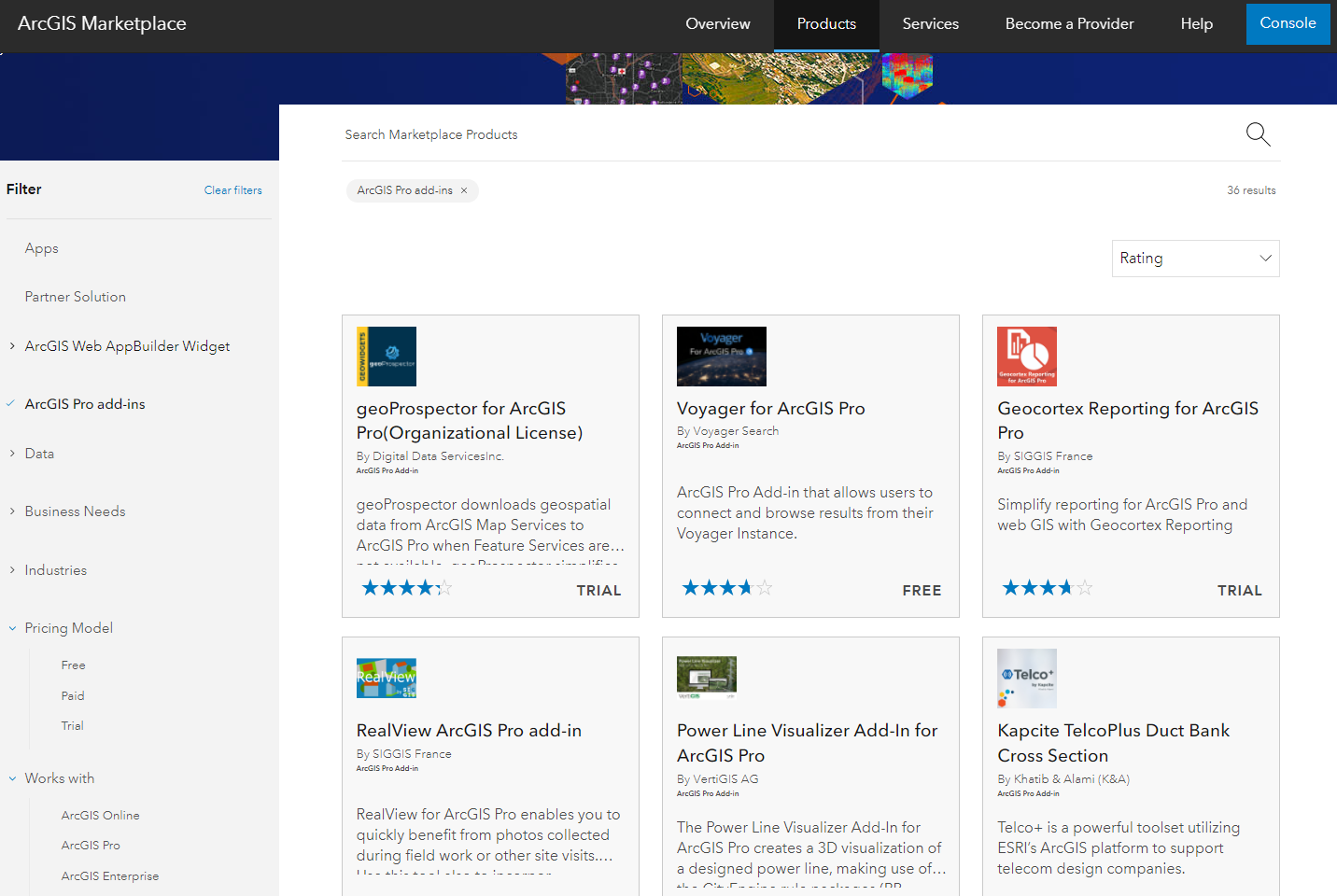Expand the Industries filter category
1337x896 pixels.
click(12, 570)
